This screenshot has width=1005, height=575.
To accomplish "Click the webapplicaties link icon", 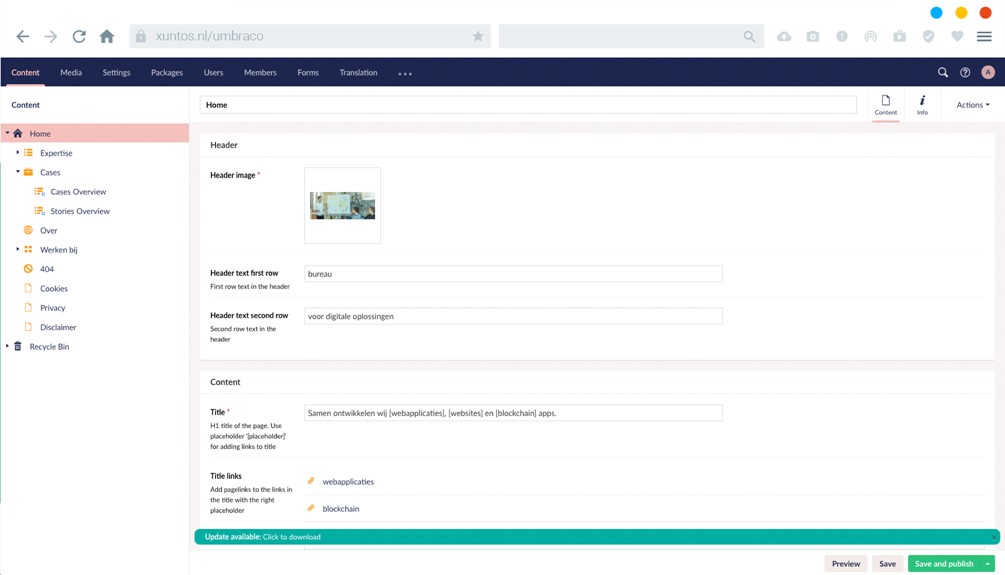I will click(x=311, y=481).
